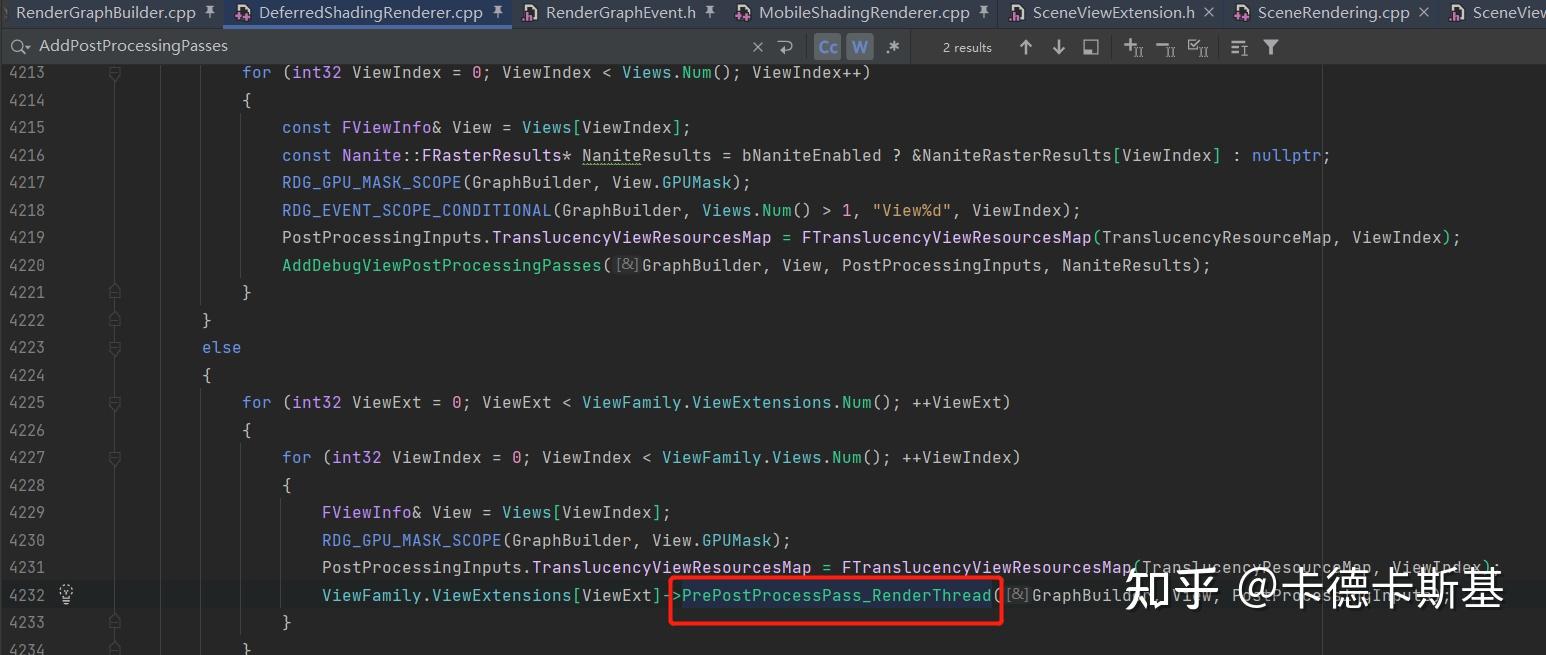Insert new line in search field

pyautogui.click(x=786, y=47)
